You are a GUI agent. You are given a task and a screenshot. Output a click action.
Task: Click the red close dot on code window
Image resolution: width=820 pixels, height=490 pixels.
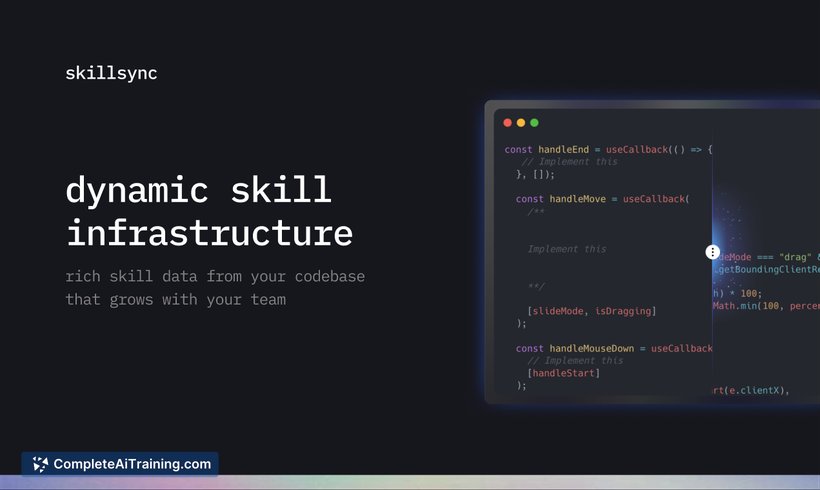click(507, 122)
